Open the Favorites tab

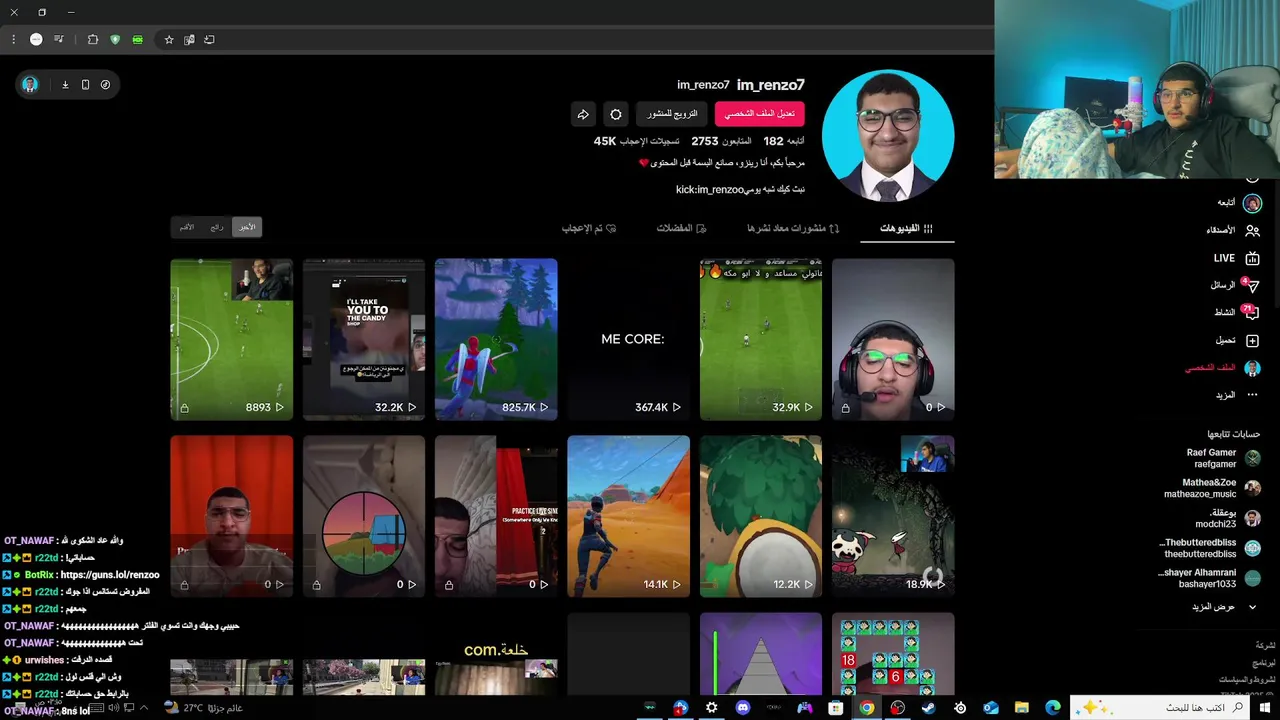click(681, 228)
